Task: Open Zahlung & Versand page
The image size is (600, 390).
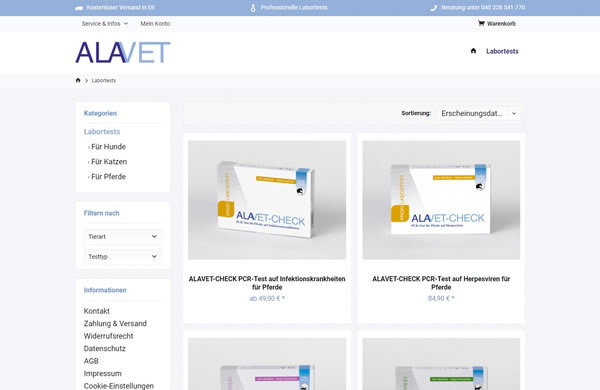Action: 115,324
